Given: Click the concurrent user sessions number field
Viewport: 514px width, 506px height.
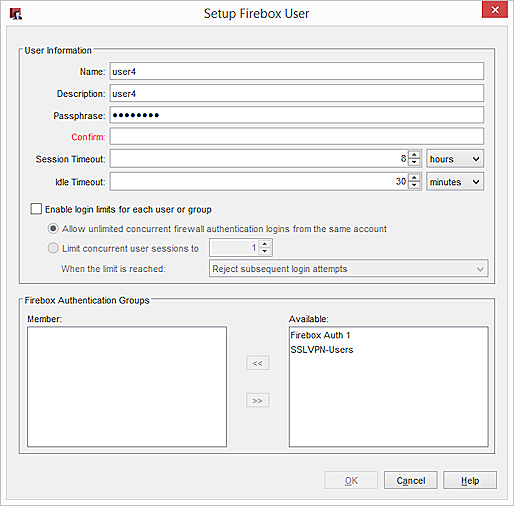Looking at the screenshot, I should [x=234, y=248].
